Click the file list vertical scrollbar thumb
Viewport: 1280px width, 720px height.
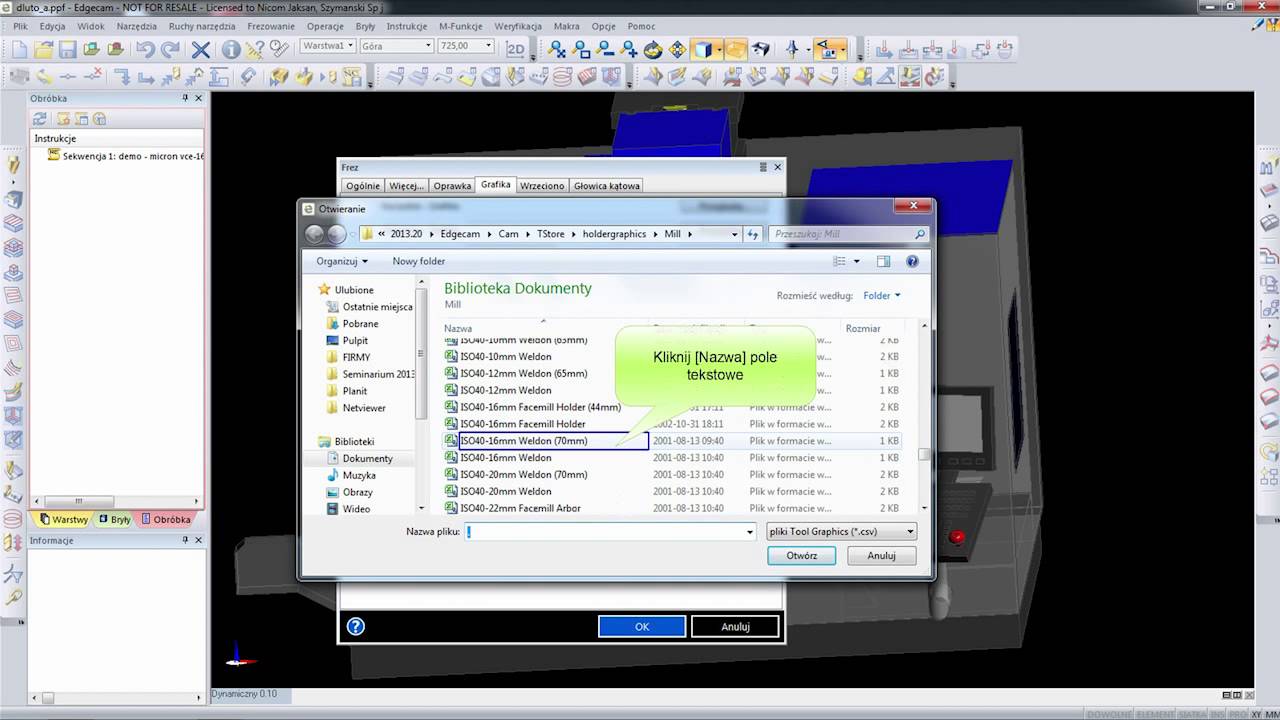coord(925,454)
